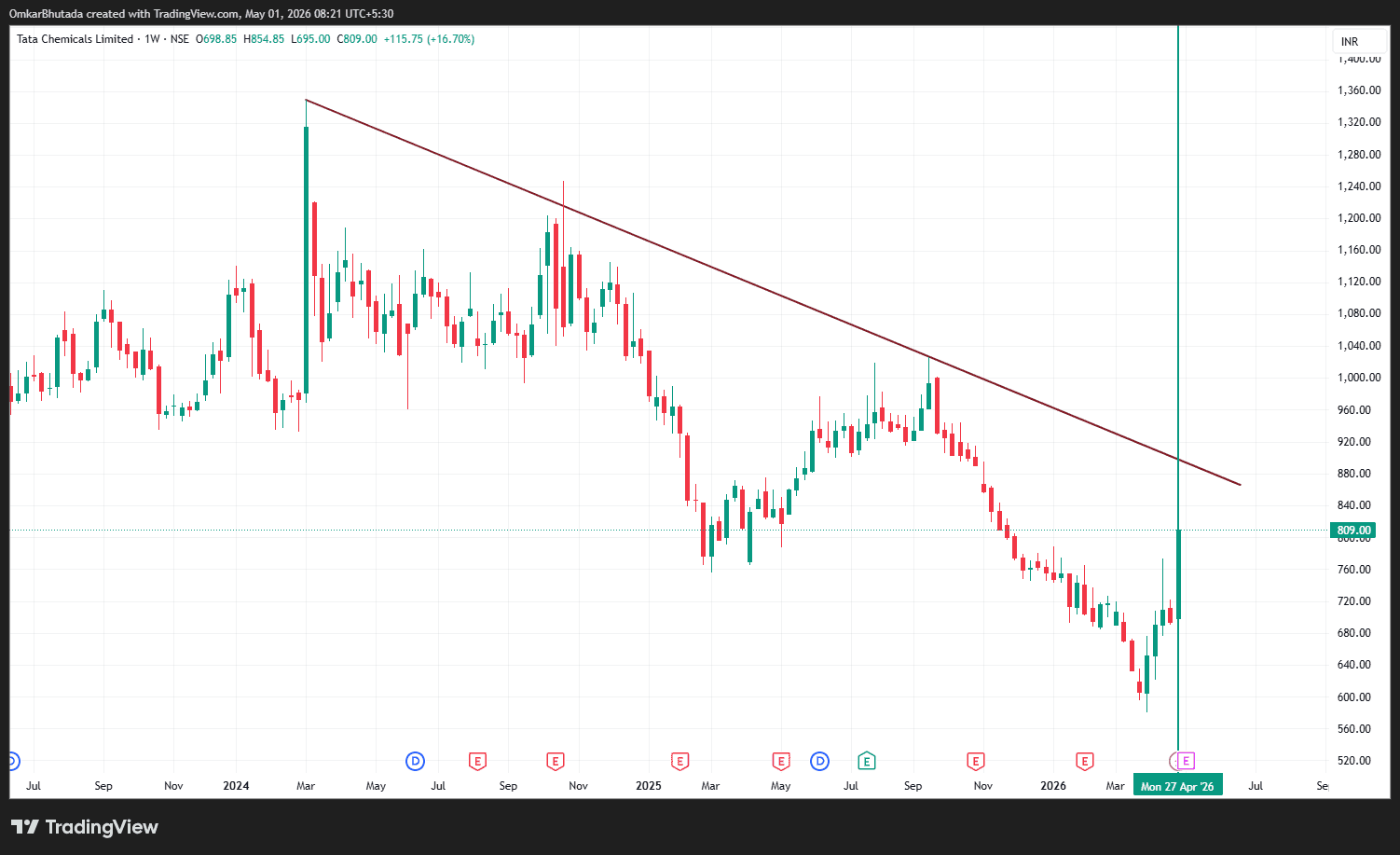Image resolution: width=1400 pixels, height=855 pixels.
Task: Click the 840.00 price axis label
Action: [x=1354, y=505]
